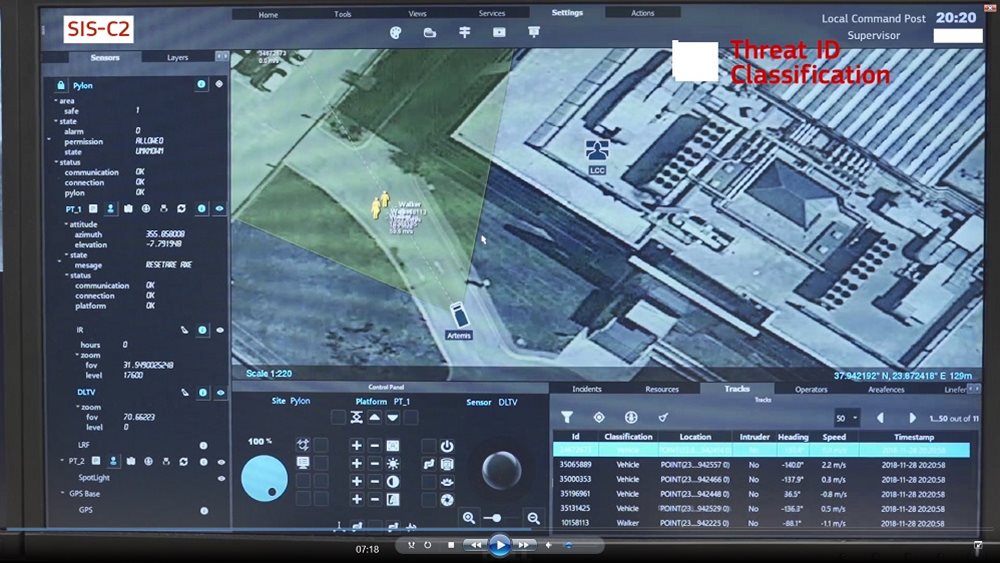The image size is (1000, 563).
Task: Toggle SpotLight visibility eye icon
Action: pyautogui.click(x=219, y=478)
